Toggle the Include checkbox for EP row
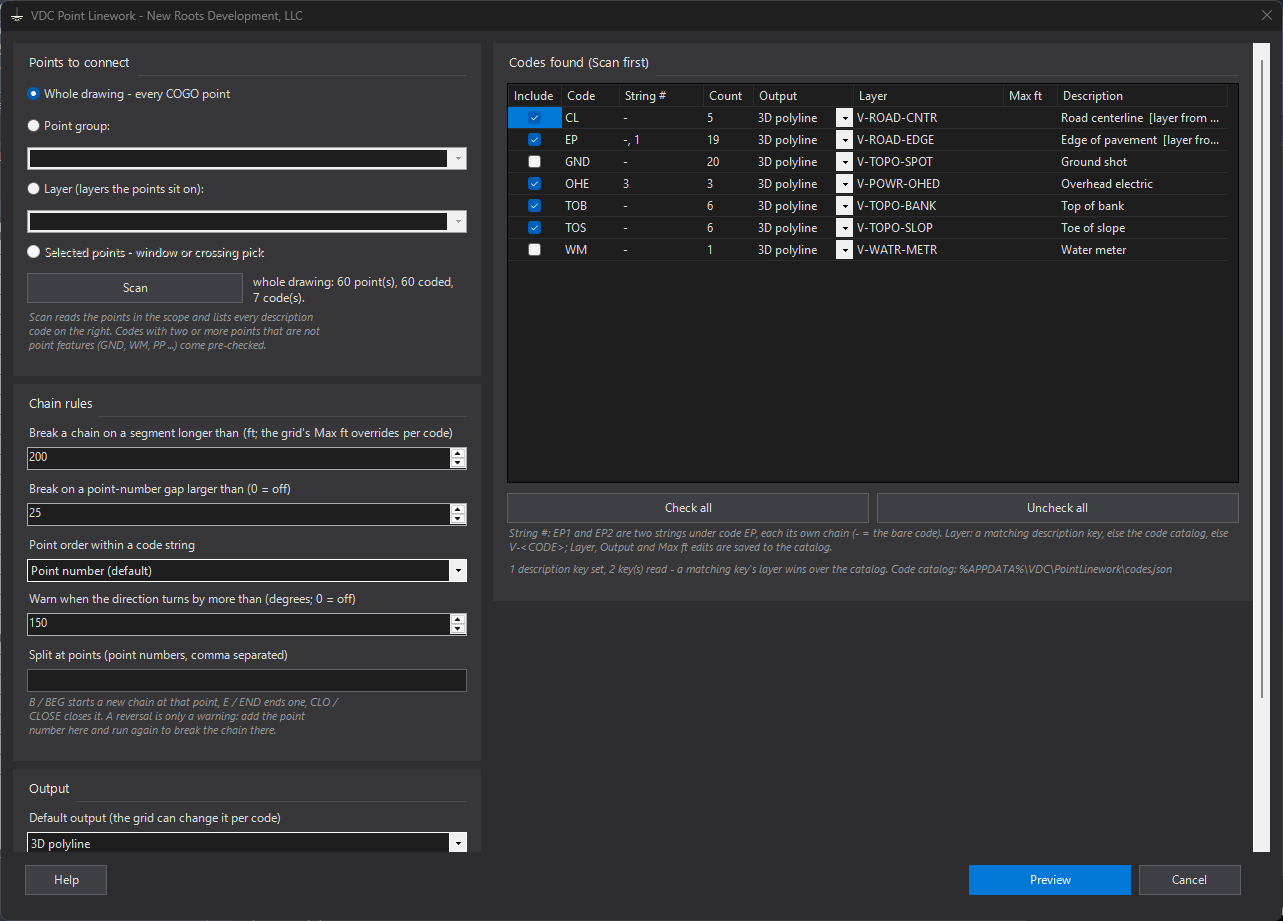 [x=534, y=140]
